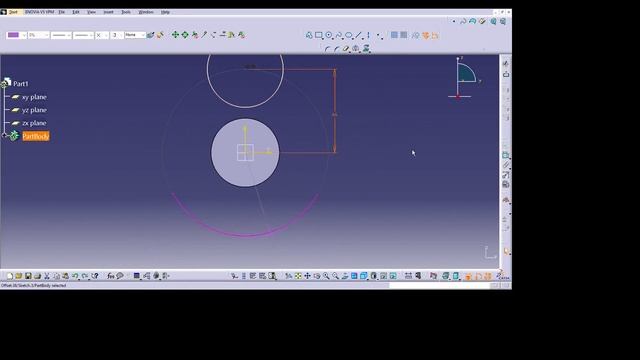Open the Formula fx icon

111,276
